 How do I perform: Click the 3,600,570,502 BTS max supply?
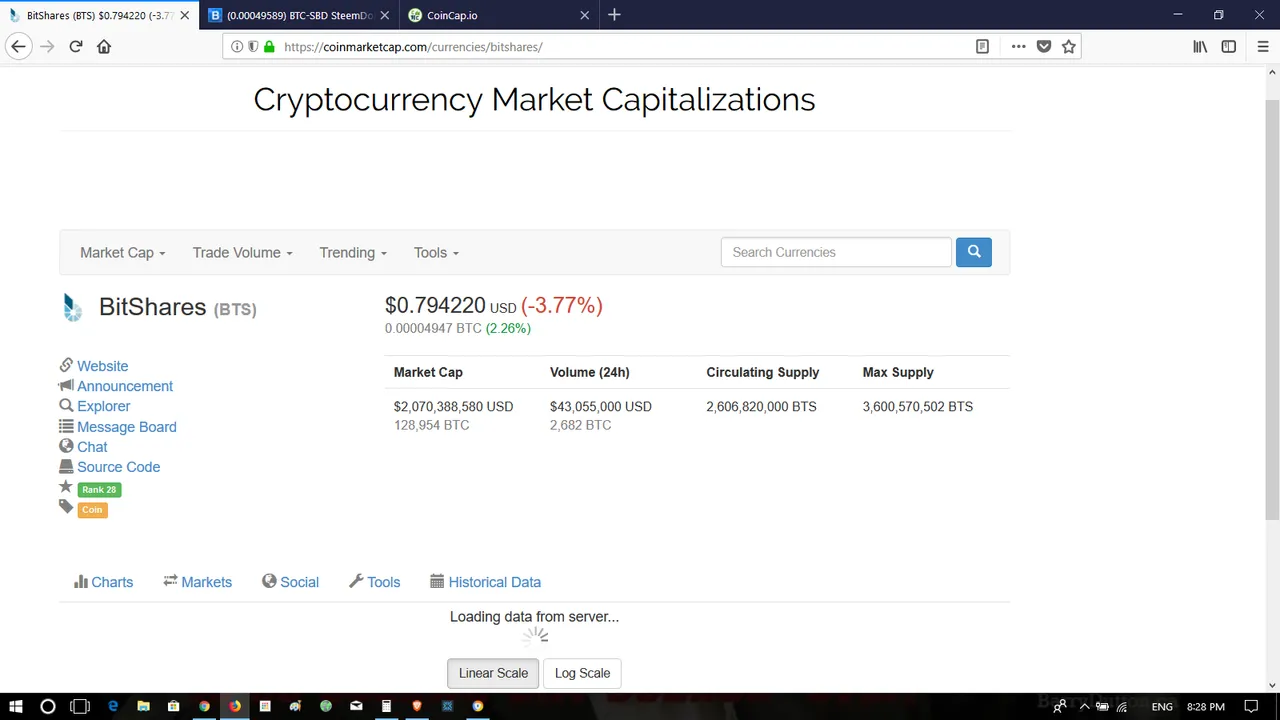[x=917, y=407]
